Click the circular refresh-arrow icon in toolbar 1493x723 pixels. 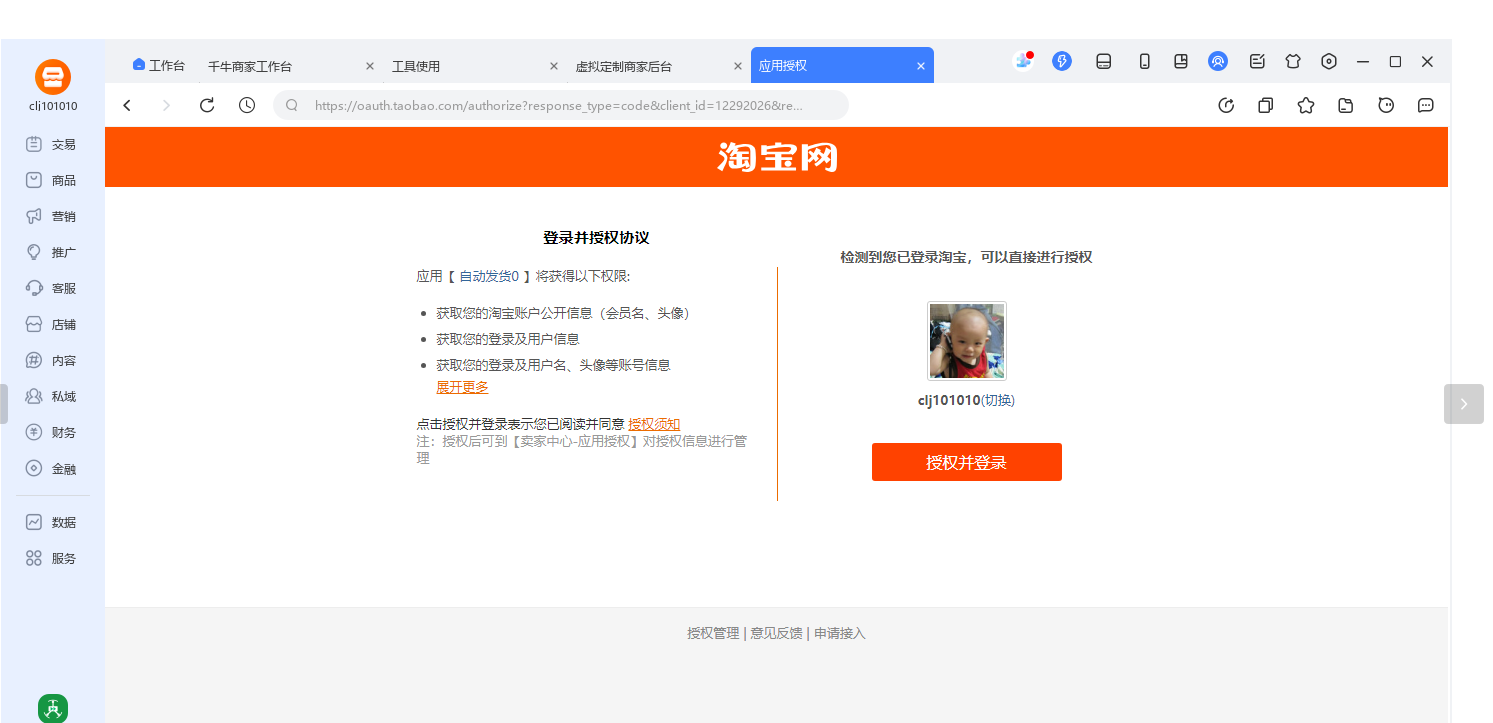[x=1225, y=105]
